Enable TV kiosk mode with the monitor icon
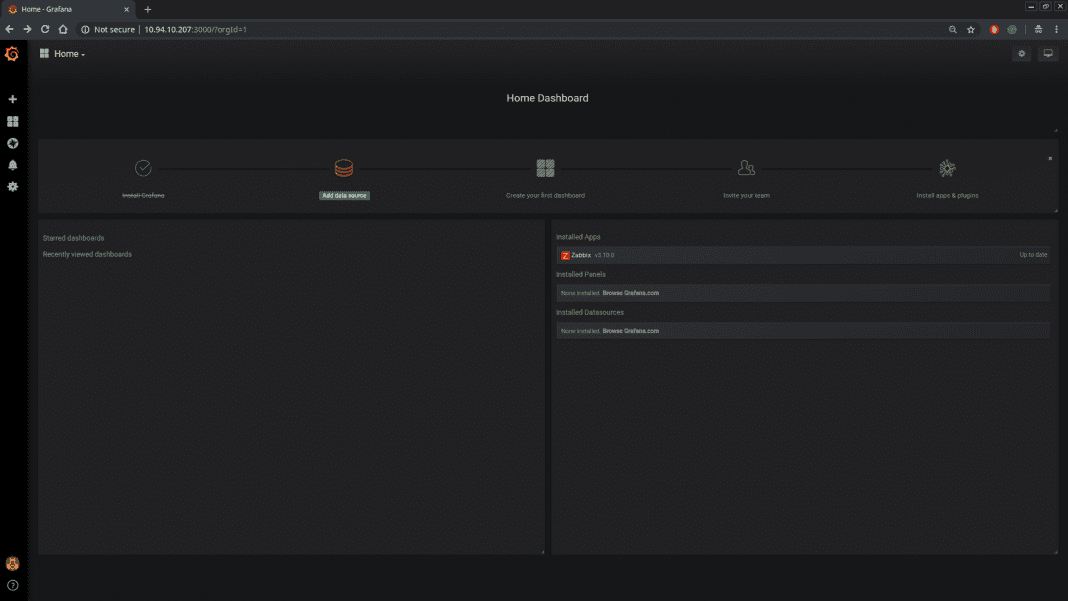The height and width of the screenshot is (601, 1068). point(1046,53)
